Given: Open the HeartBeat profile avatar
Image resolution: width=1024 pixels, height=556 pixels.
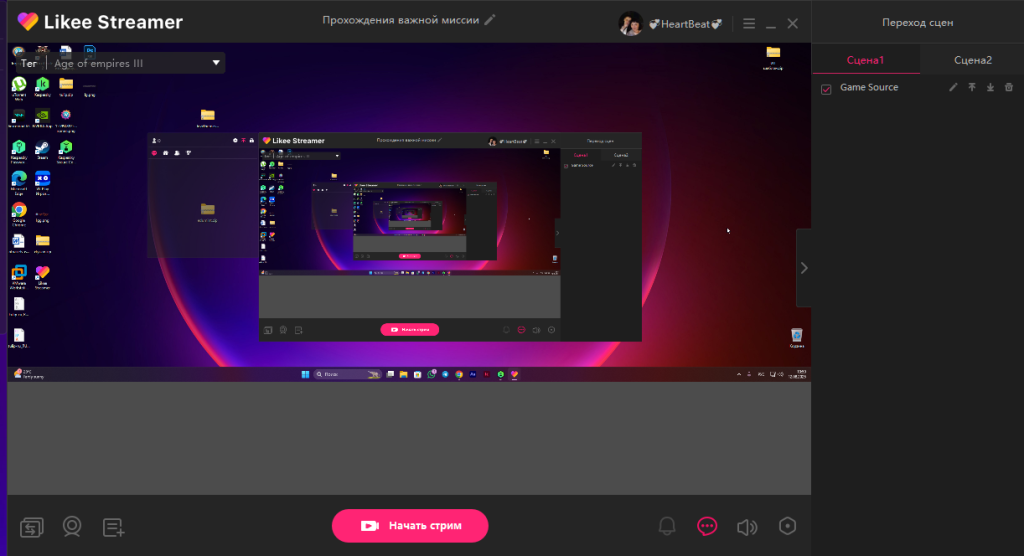Looking at the screenshot, I should click(x=630, y=24).
